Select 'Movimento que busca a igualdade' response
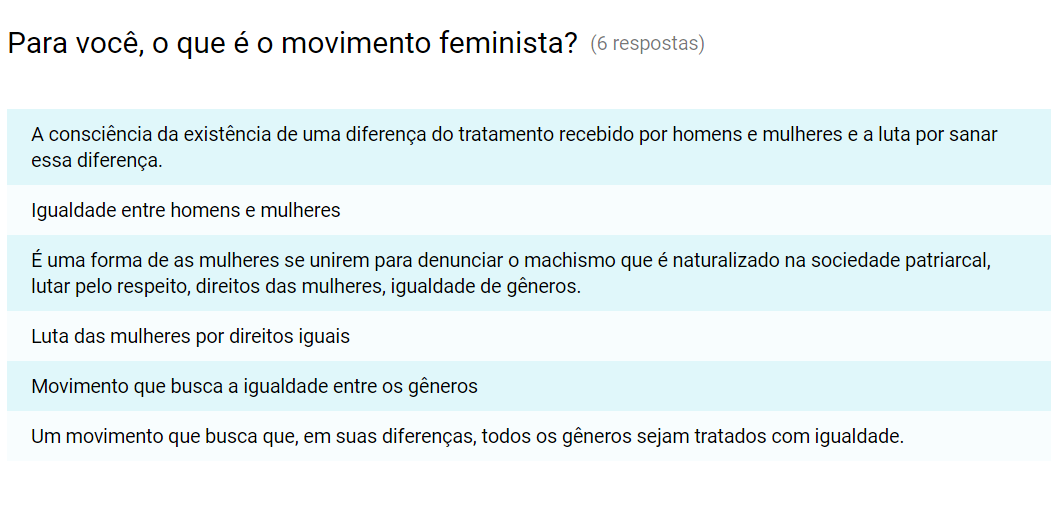 pyautogui.click(x=254, y=387)
